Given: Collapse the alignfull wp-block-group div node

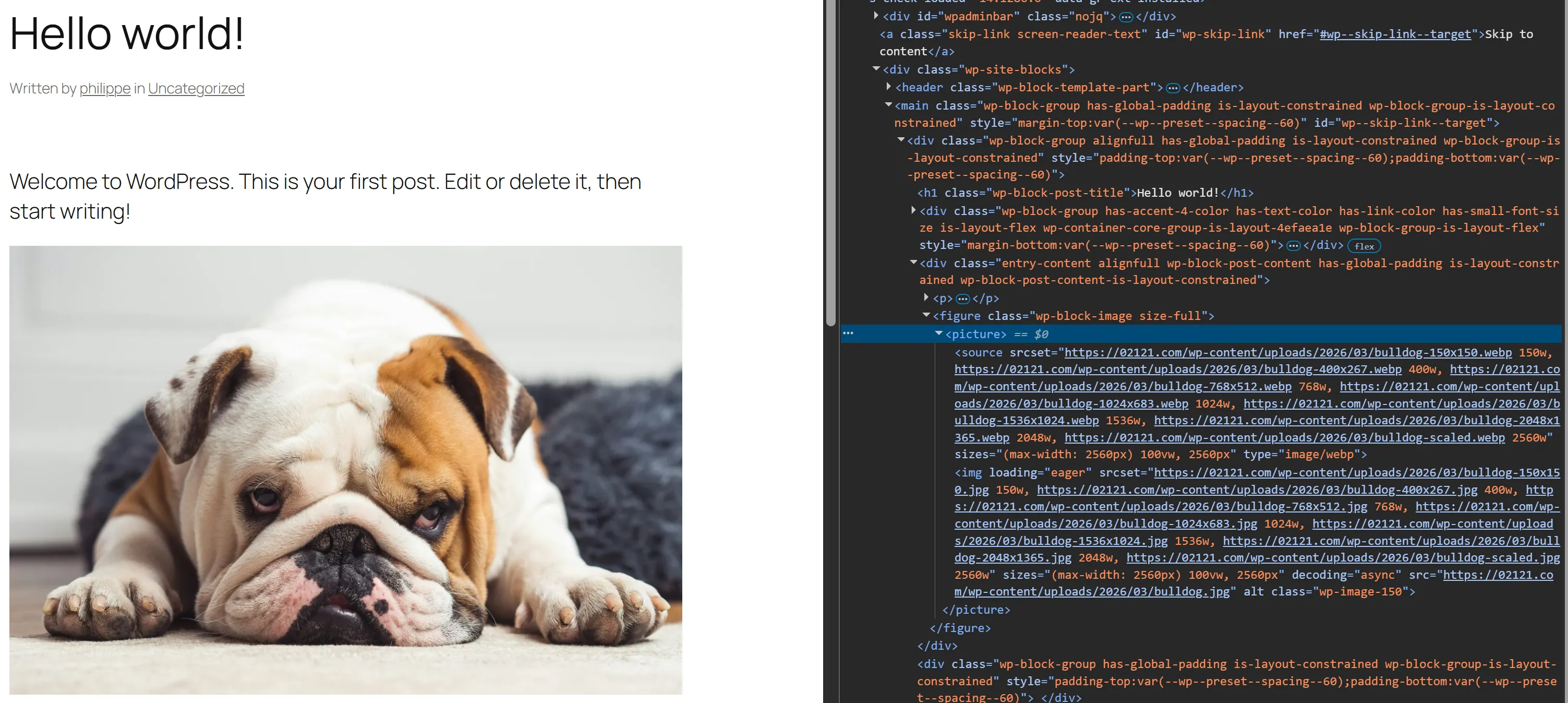Looking at the screenshot, I should coord(900,139).
